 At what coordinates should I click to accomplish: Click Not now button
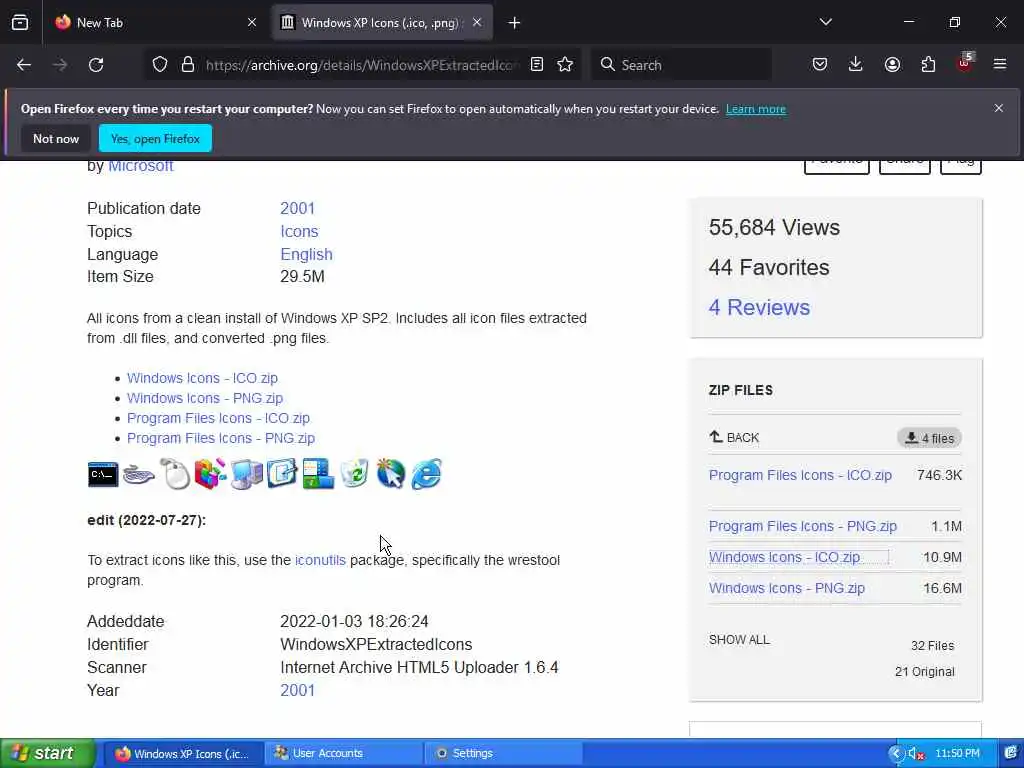[x=56, y=138]
